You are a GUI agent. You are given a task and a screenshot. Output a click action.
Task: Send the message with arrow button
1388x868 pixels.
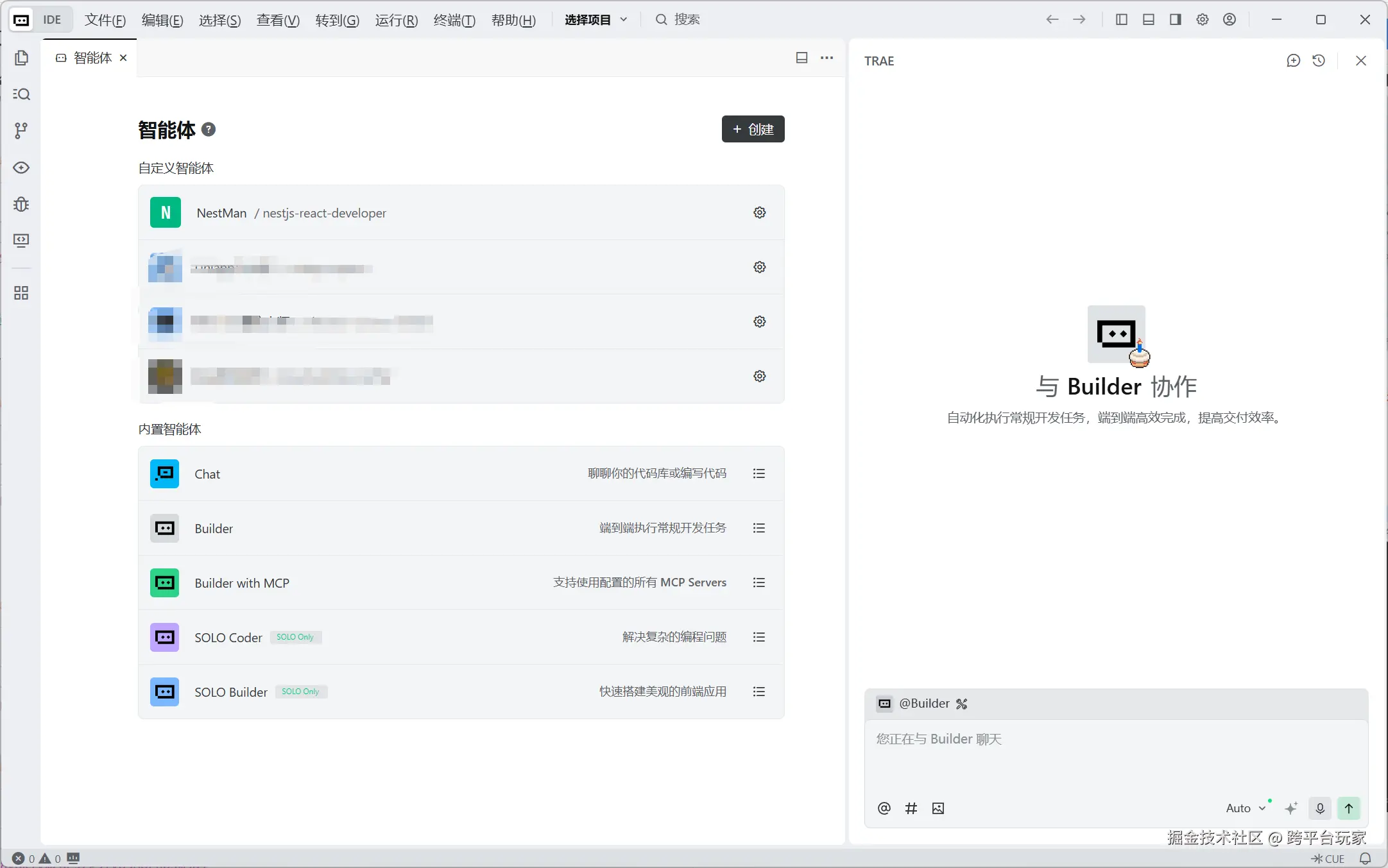1349,808
